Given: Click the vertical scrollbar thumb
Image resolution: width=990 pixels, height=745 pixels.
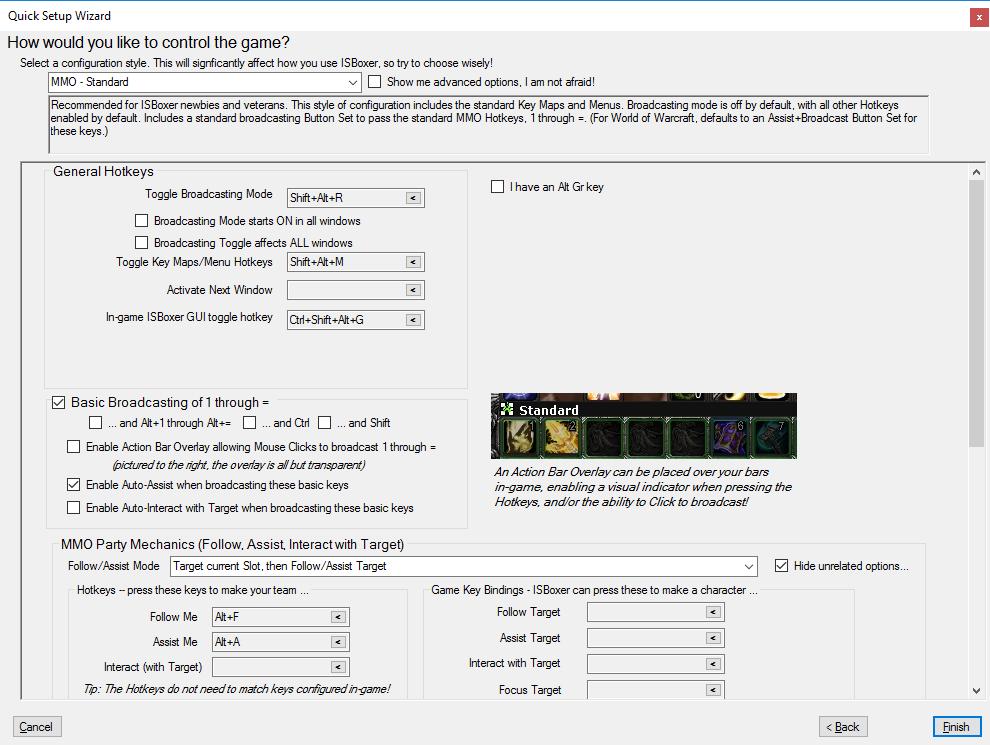Looking at the screenshot, I should [x=976, y=314].
